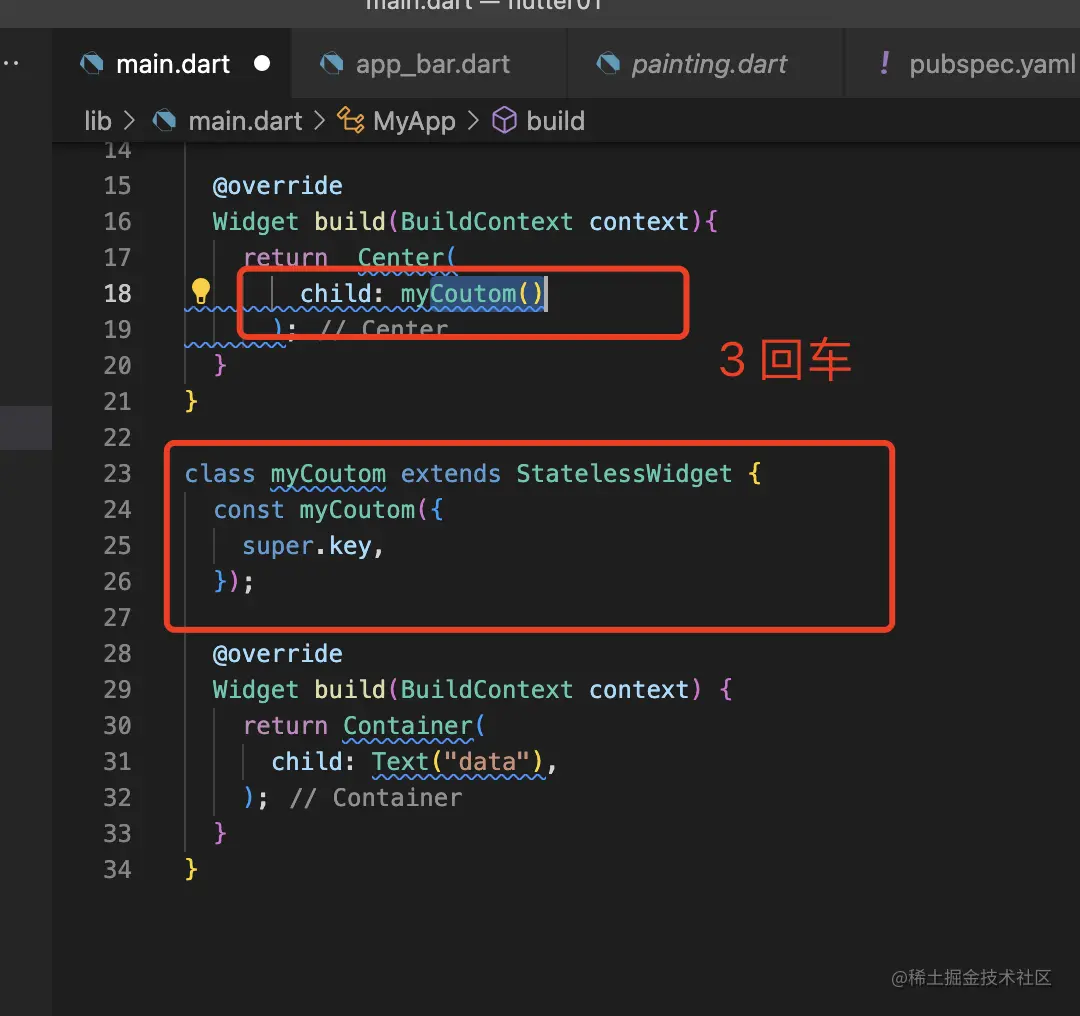The image size is (1080, 1016).
Task: Click closing brace on line 34
Action: pos(191,869)
